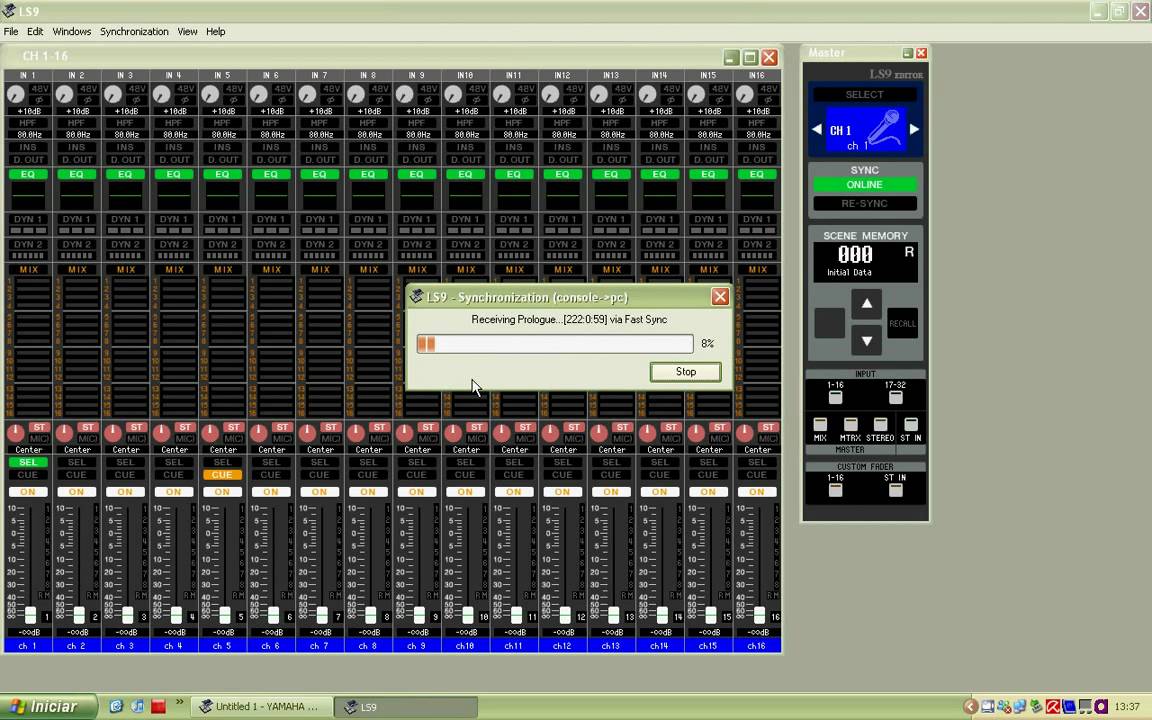Decrement scene memory with down arrow

click(x=866, y=341)
